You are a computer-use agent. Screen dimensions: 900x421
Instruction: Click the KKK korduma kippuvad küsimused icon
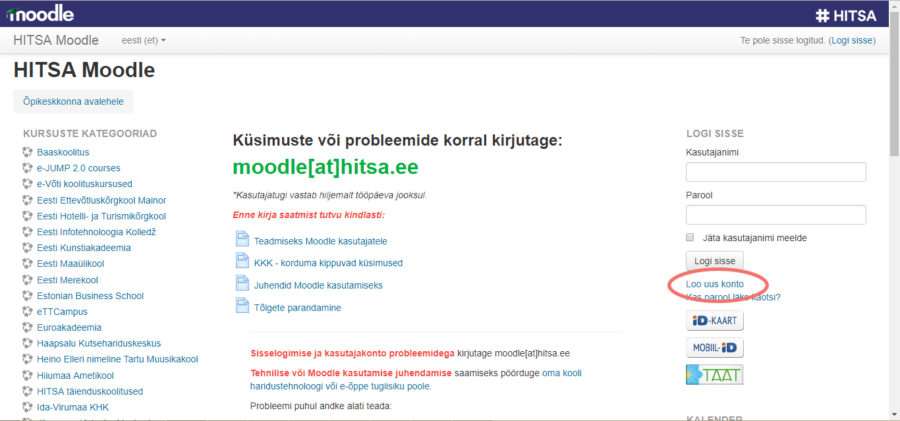click(x=242, y=260)
